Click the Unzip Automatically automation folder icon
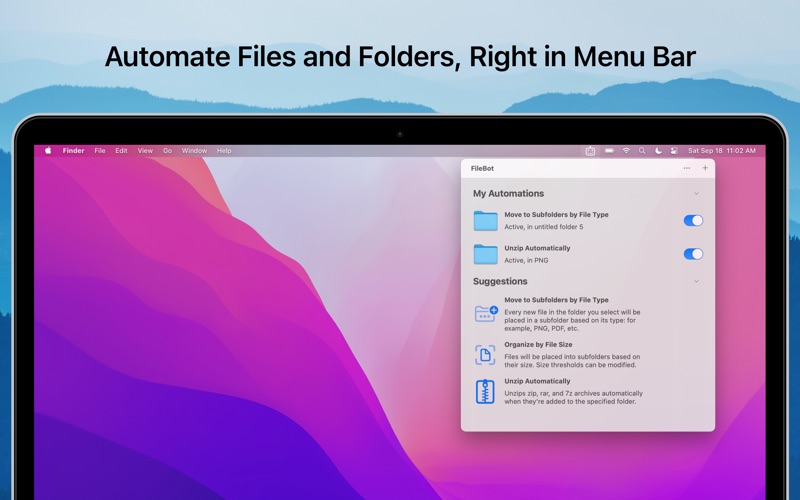This screenshot has width=800, height=500. click(485, 254)
